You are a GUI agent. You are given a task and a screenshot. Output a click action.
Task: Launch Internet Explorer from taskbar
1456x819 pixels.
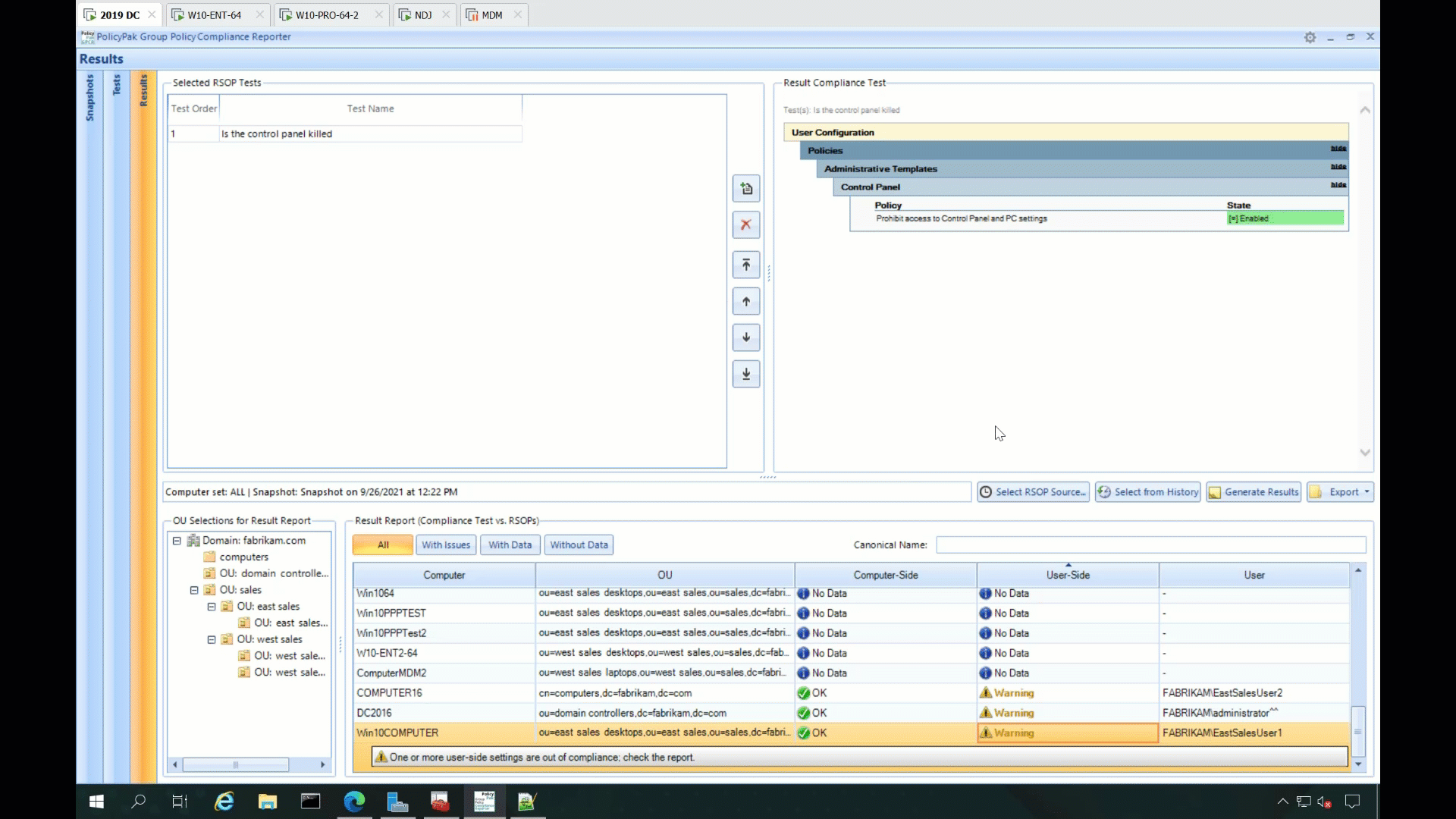pos(224,802)
